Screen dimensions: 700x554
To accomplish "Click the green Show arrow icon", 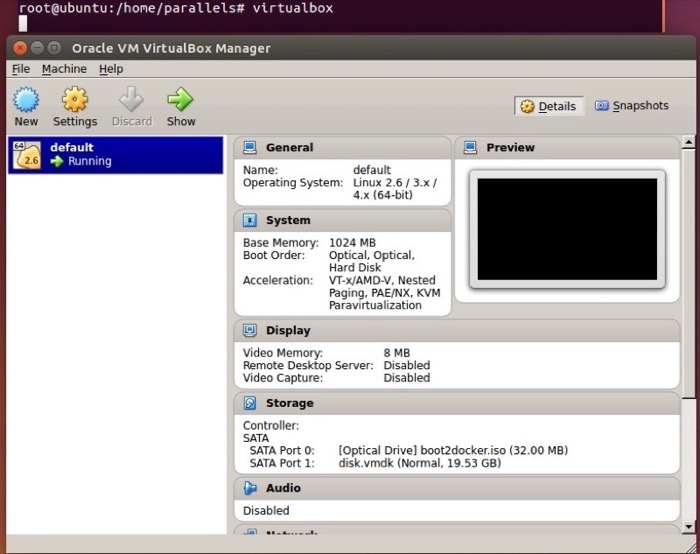I will pyautogui.click(x=180, y=99).
